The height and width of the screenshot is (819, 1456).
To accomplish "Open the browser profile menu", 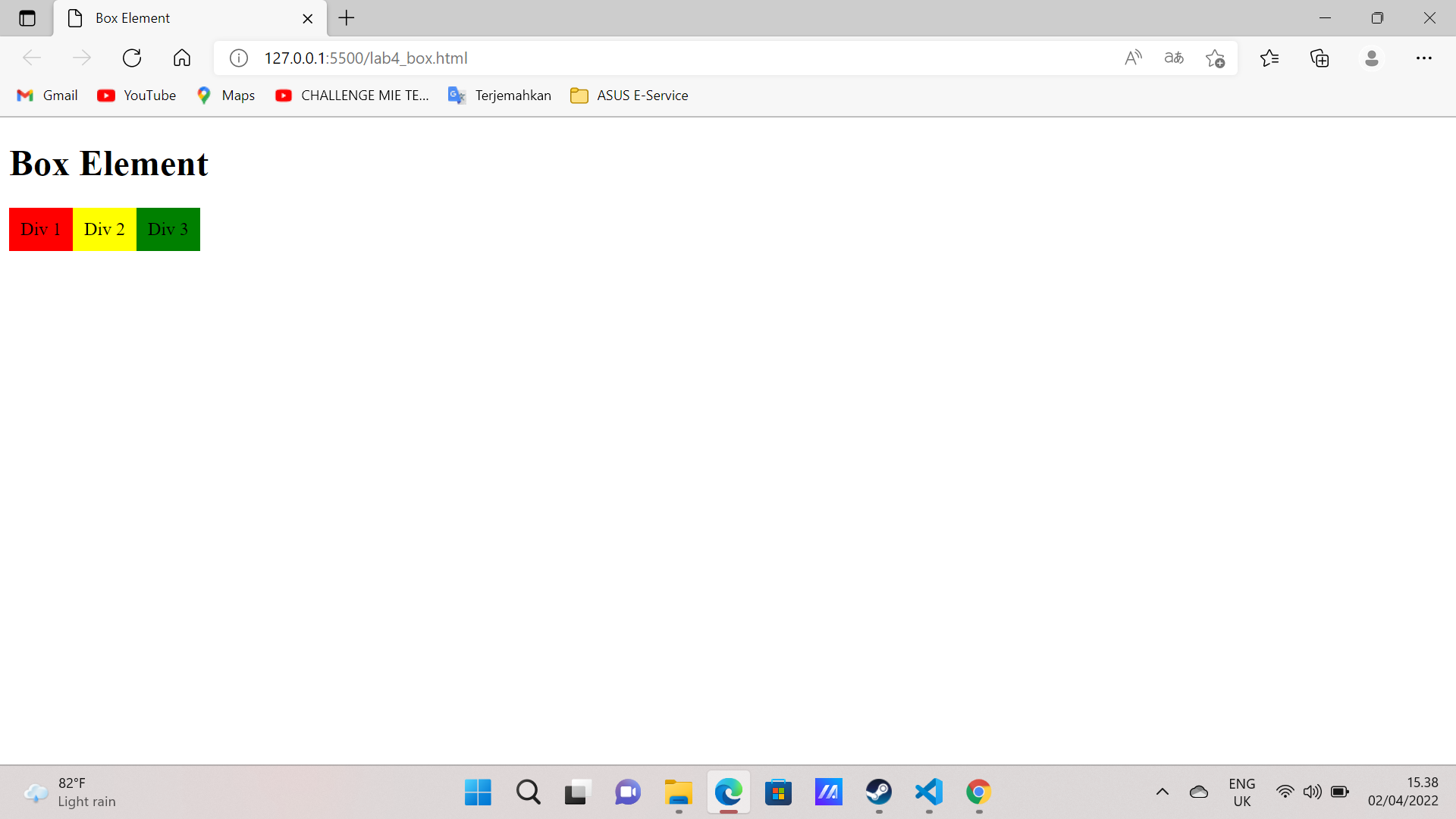I will pos(1371,58).
